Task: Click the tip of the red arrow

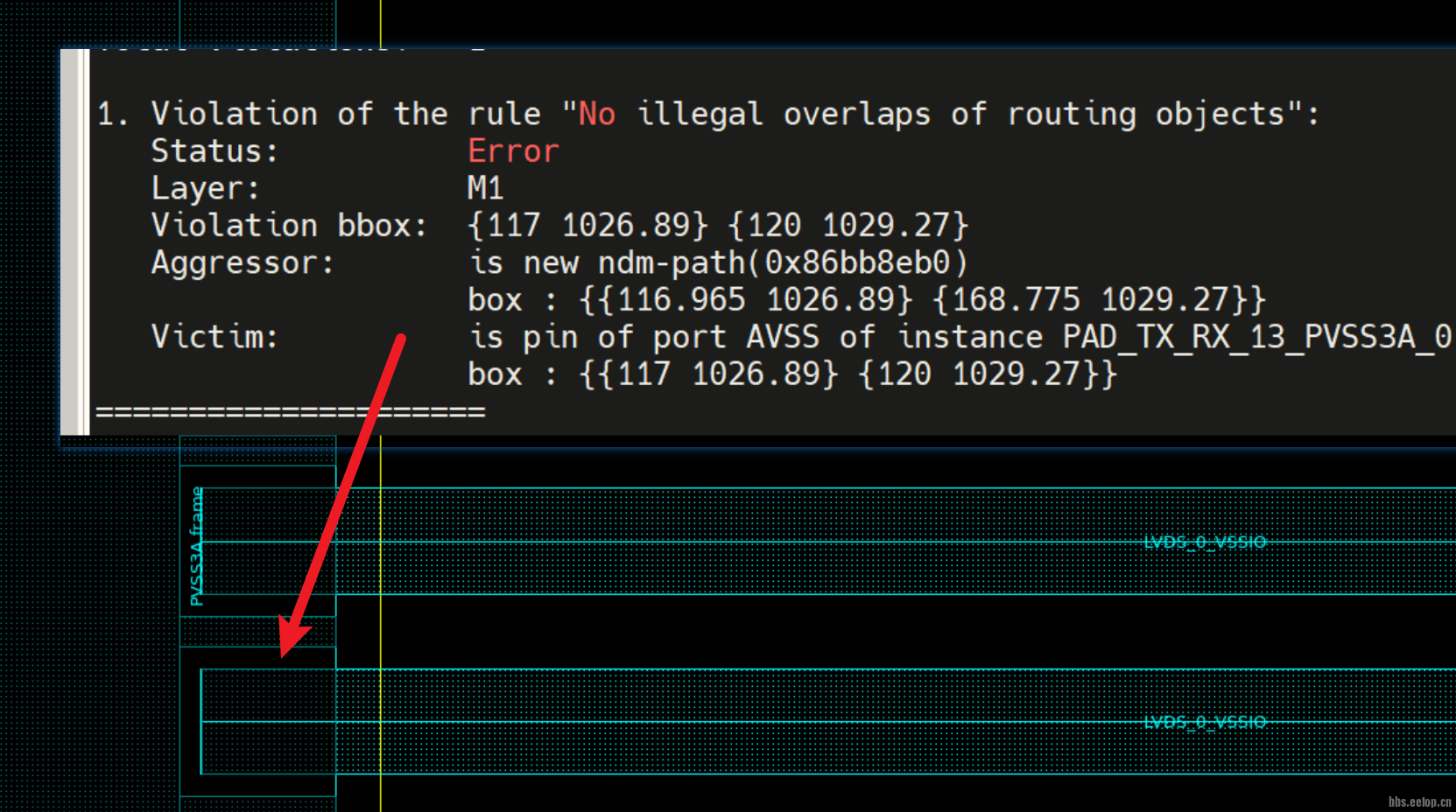Action: pos(284,653)
